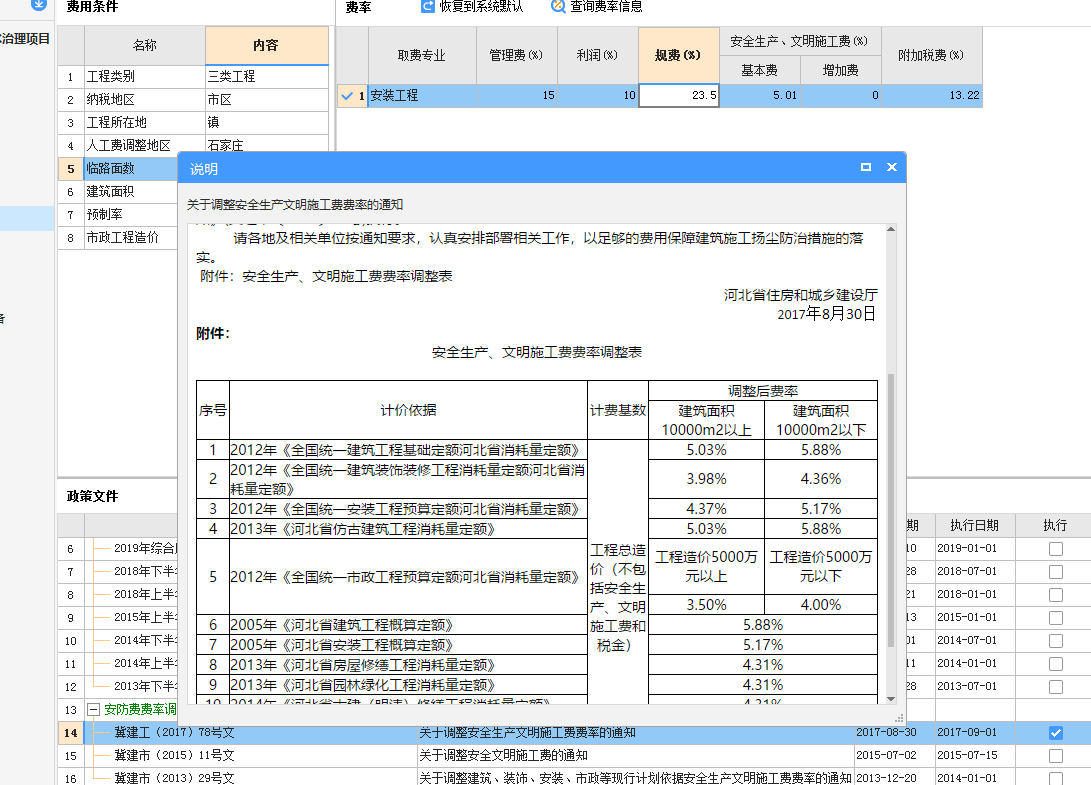Check the 执行 box for 2019-01-01 row
This screenshot has height=785, width=1091.
(x=1056, y=548)
